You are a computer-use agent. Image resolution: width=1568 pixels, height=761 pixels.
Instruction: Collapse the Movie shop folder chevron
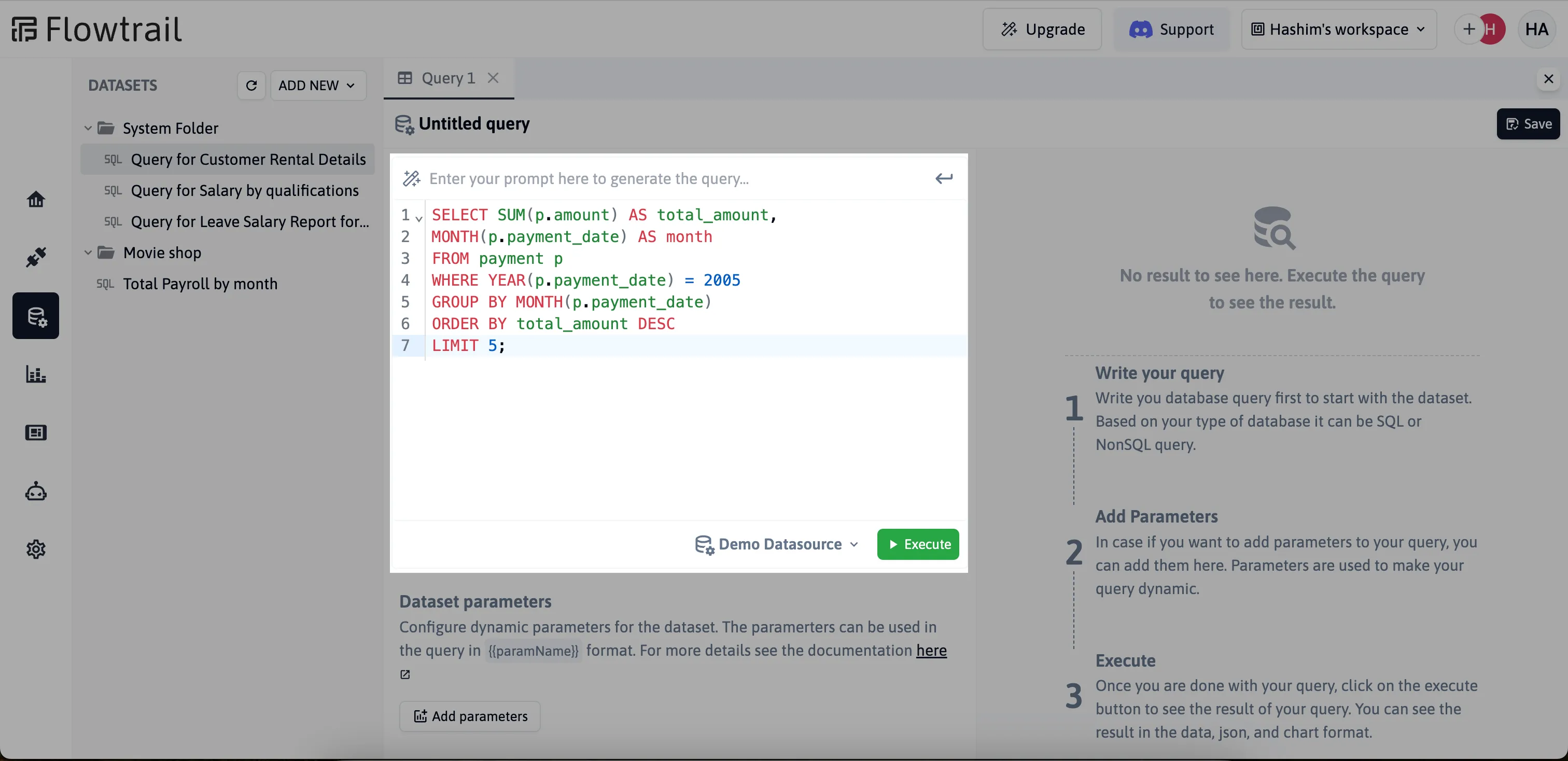(x=88, y=252)
